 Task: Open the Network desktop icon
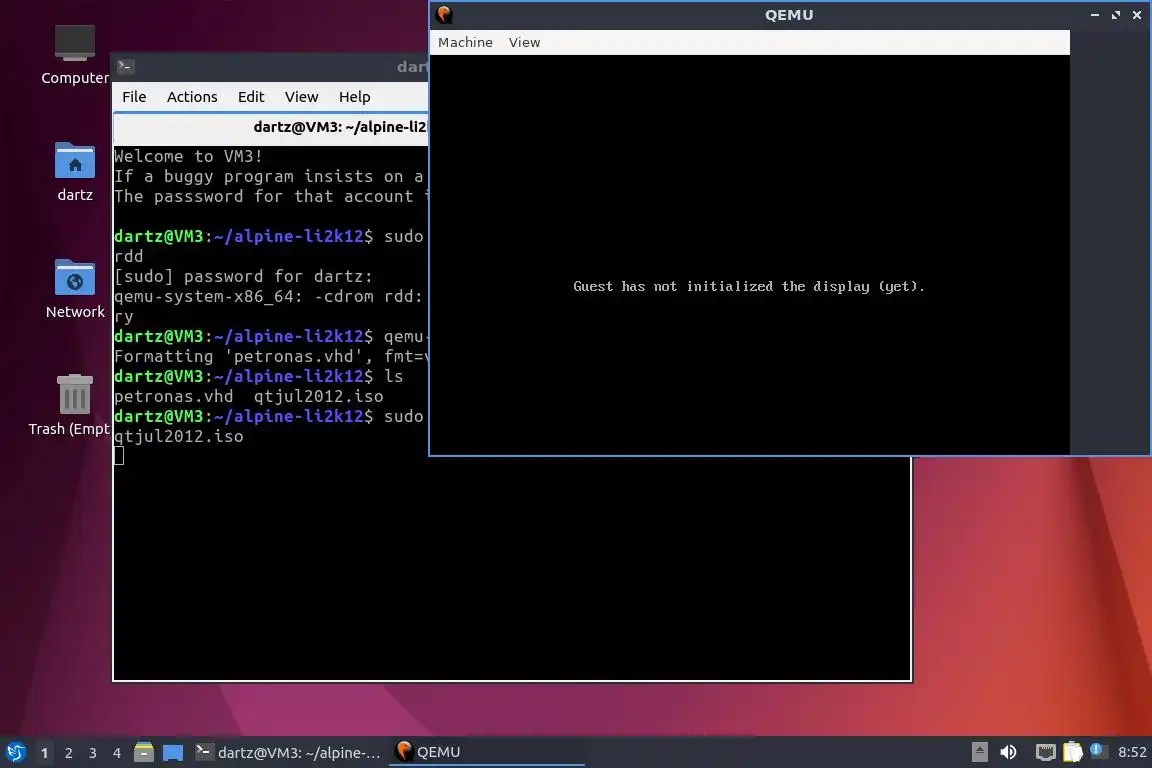[x=75, y=290]
